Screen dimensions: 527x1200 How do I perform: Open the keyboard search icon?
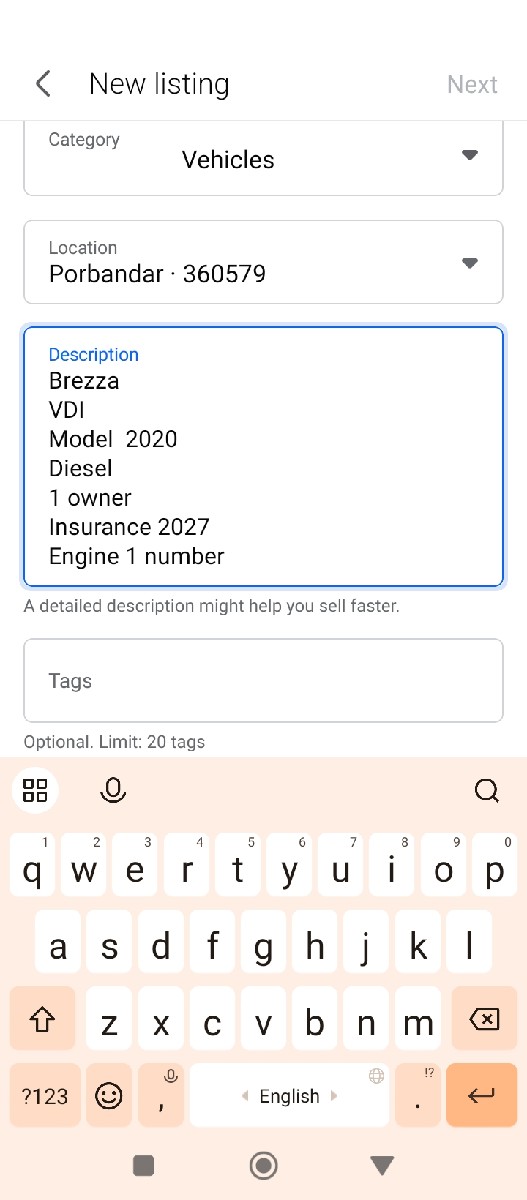click(x=487, y=791)
